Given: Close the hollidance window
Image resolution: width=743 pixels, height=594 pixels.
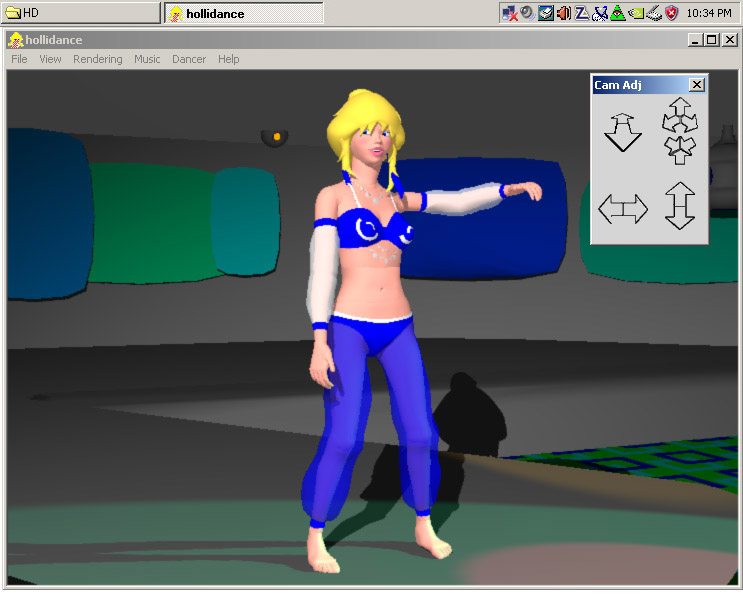Looking at the screenshot, I should coord(730,40).
